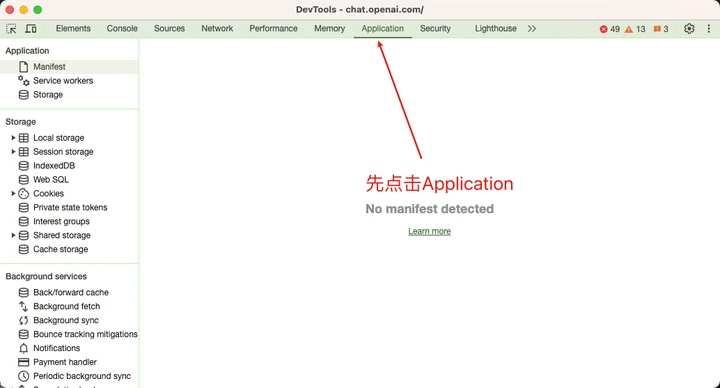Expand the Shared storage tree node
720x388 pixels.
[x=13, y=235]
